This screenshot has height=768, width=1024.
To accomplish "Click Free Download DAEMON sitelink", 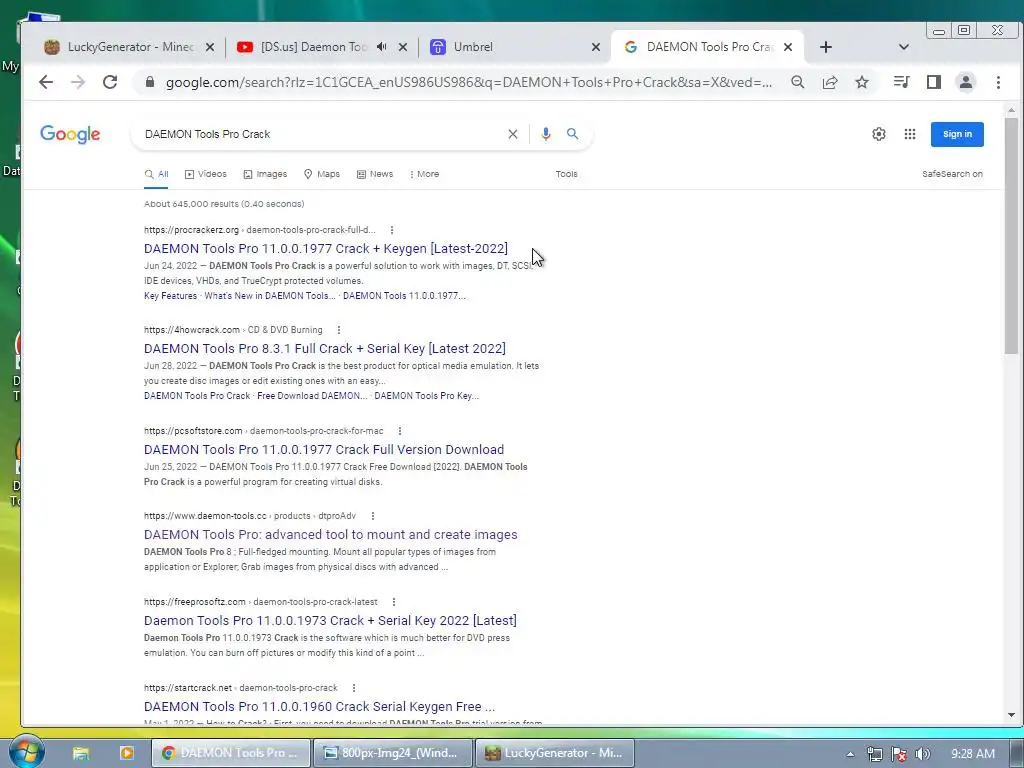I will [312, 396].
